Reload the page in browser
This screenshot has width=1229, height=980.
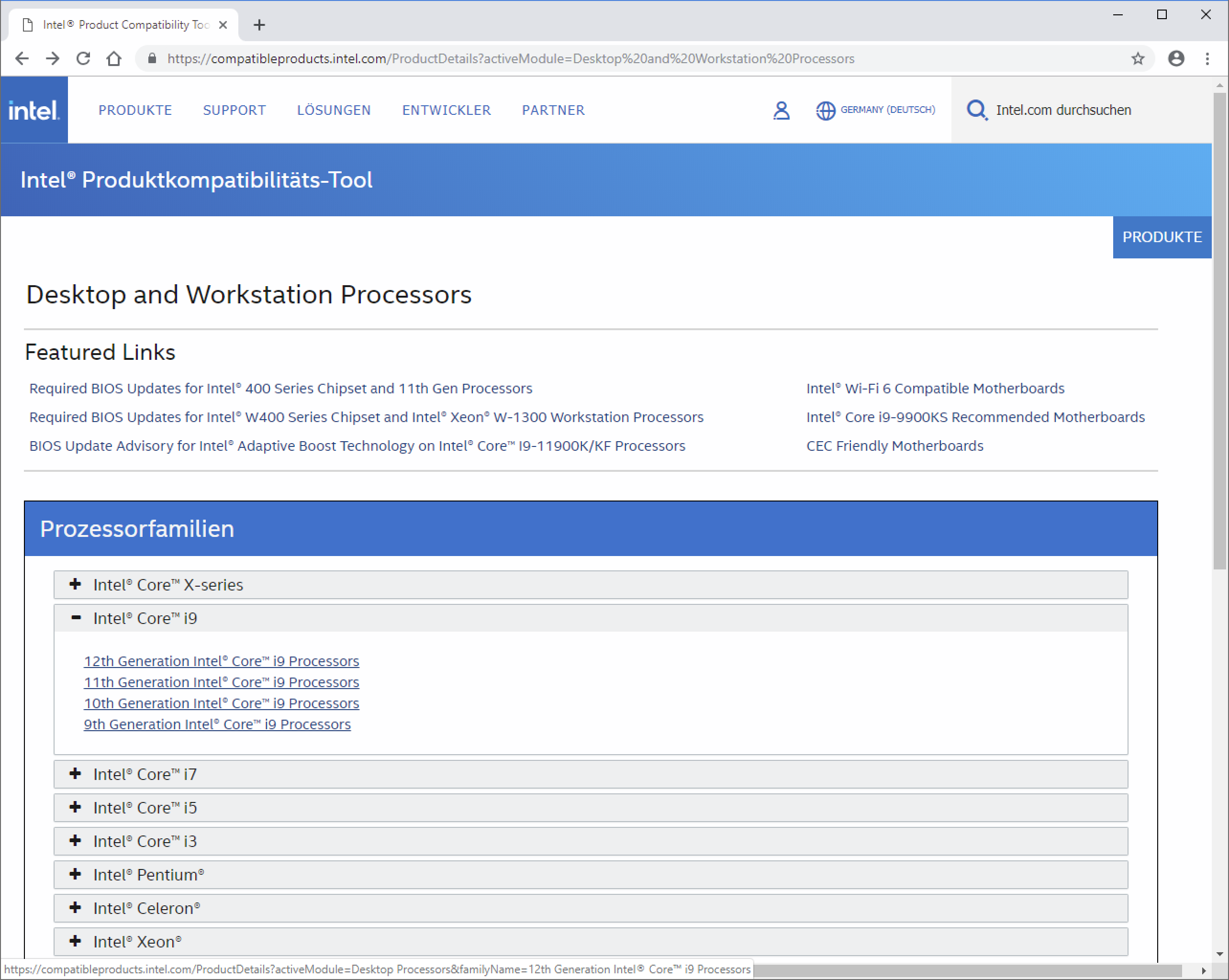(x=83, y=59)
